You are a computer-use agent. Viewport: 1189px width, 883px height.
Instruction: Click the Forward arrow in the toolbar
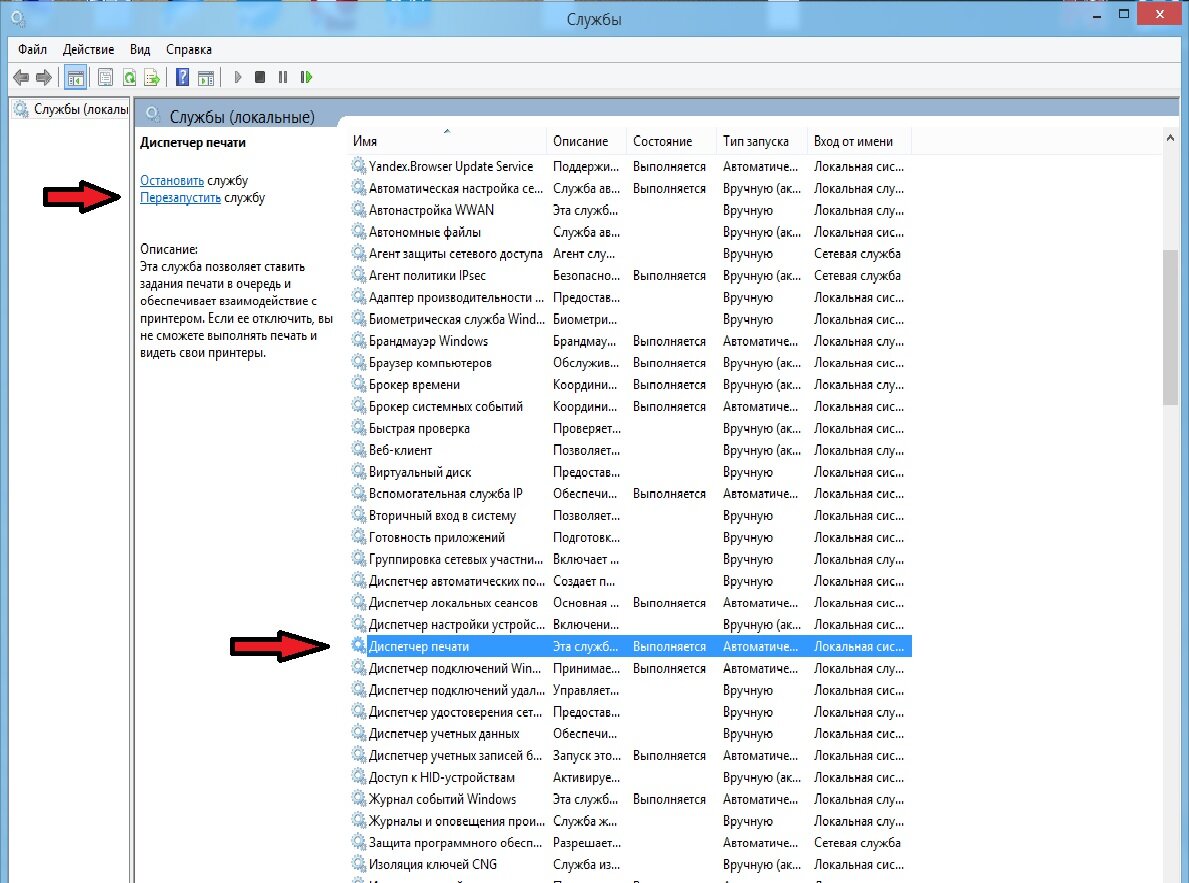click(x=44, y=77)
